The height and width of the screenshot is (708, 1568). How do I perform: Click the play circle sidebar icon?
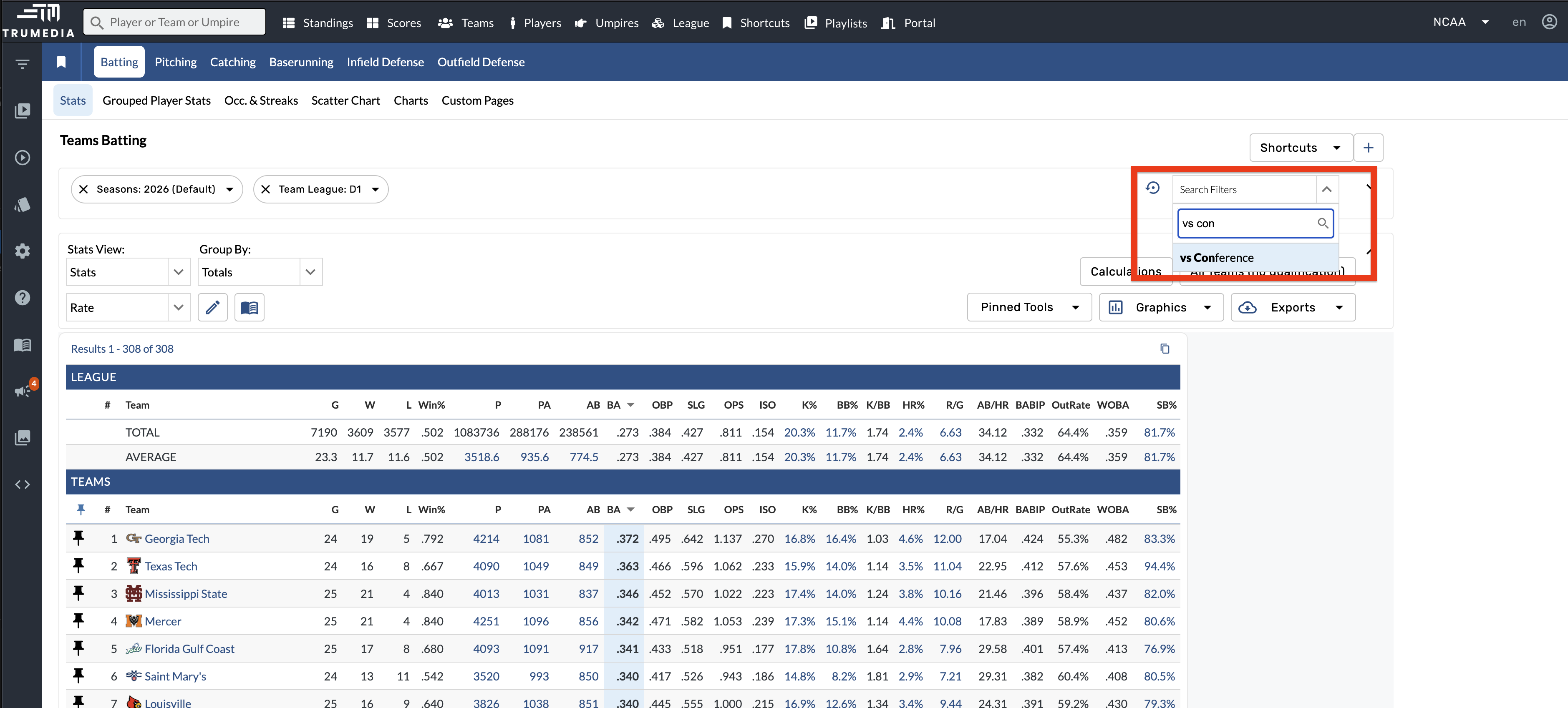tap(23, 158)
